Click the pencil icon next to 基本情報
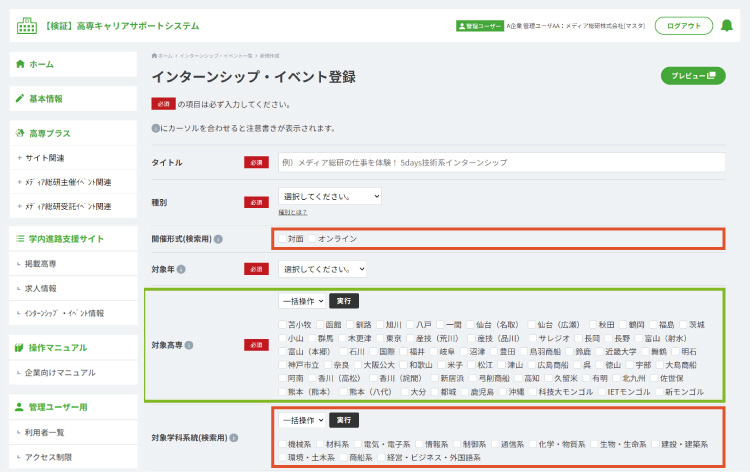This screenshot has width=750, height=472. pyautogui.click(x=20, y=99)
